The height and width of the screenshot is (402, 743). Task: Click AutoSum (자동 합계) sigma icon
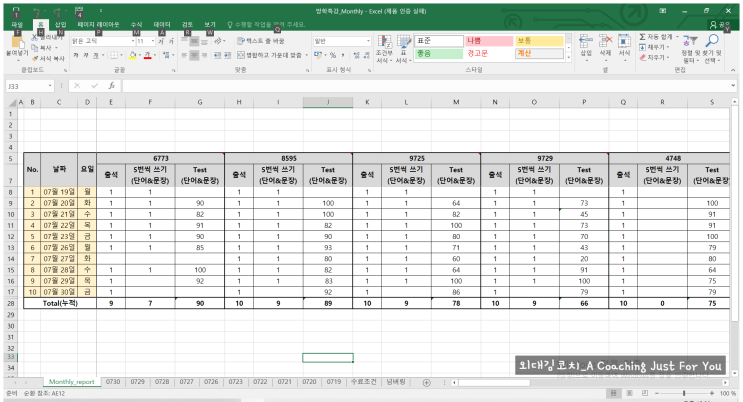643,37
